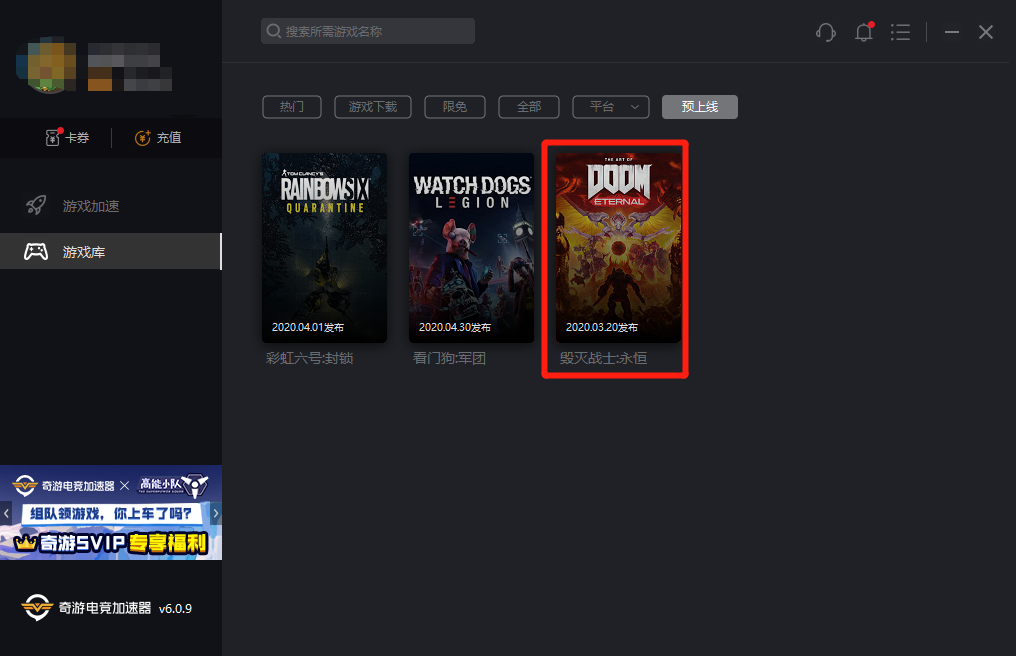Image resolution: width=1016 pixels, height=656 pixels.
Task: Click the headset customer service icon
Action: pyautogui.click(x=826, y=32)
